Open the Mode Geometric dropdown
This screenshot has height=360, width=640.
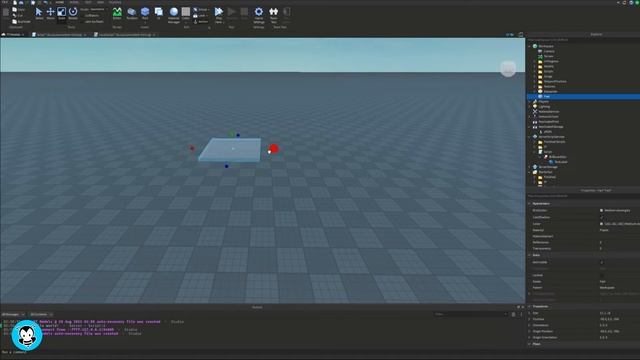tap(93, 9)
